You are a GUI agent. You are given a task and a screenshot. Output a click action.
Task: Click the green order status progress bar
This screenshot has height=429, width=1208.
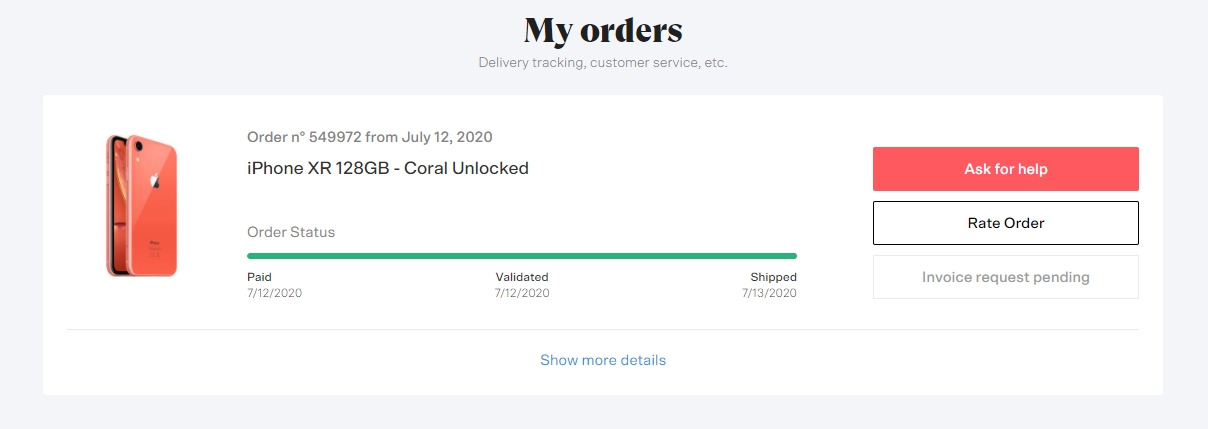click(522, 256)
